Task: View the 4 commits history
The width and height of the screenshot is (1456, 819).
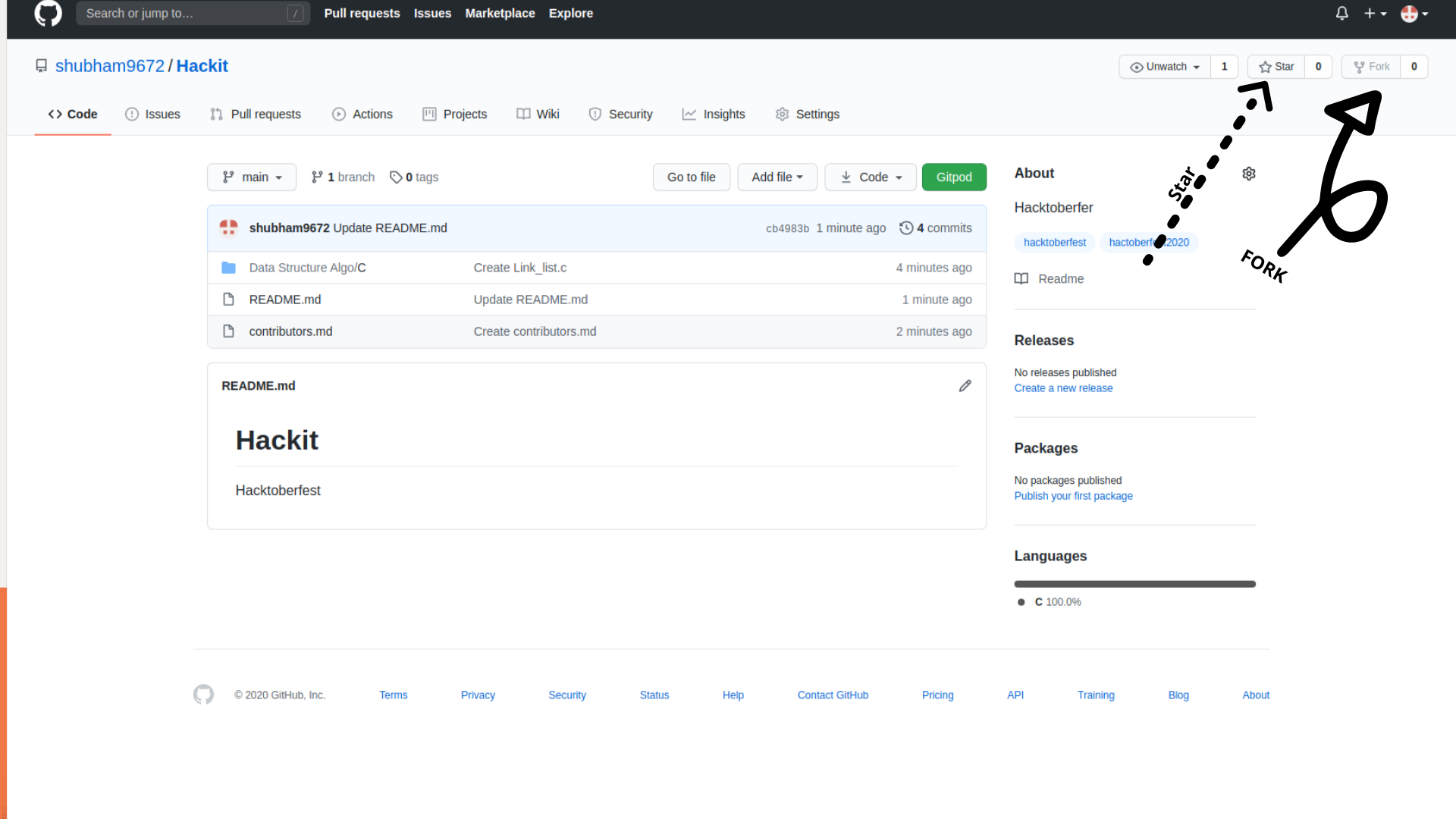Action: 936,228
